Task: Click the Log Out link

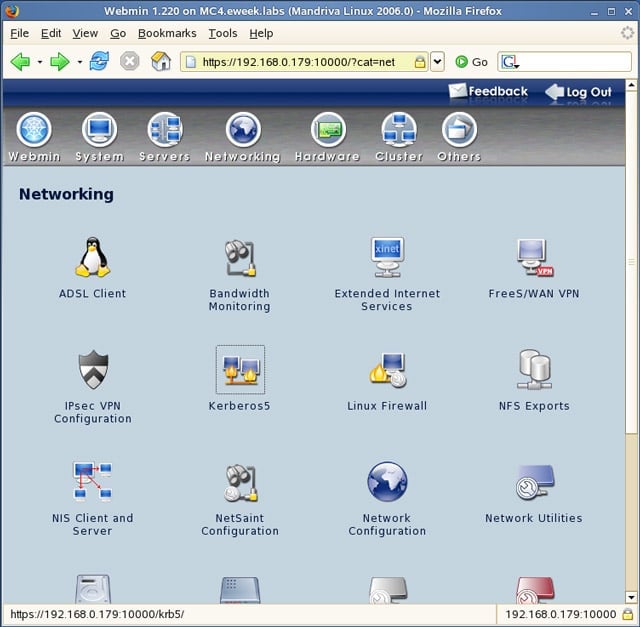Action: (x=578, y=92)
